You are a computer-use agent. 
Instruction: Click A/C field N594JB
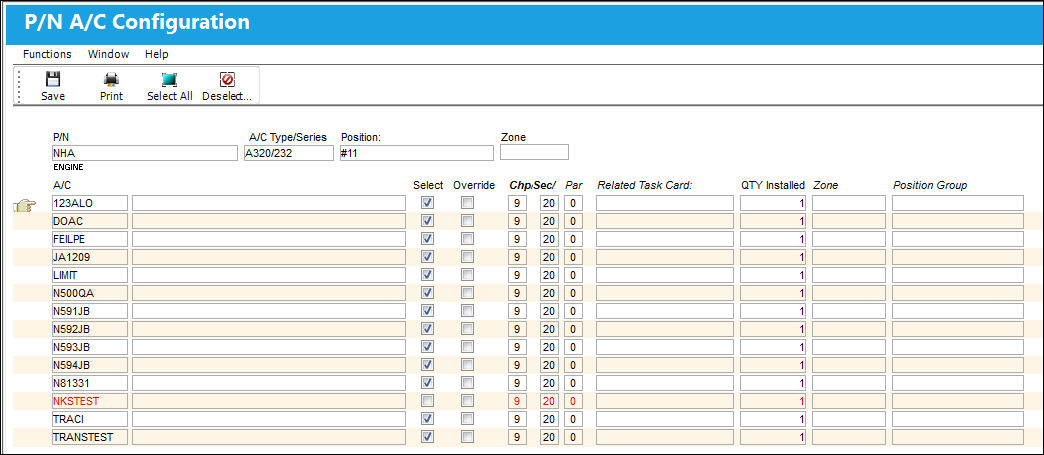click(x=90, y=365)
